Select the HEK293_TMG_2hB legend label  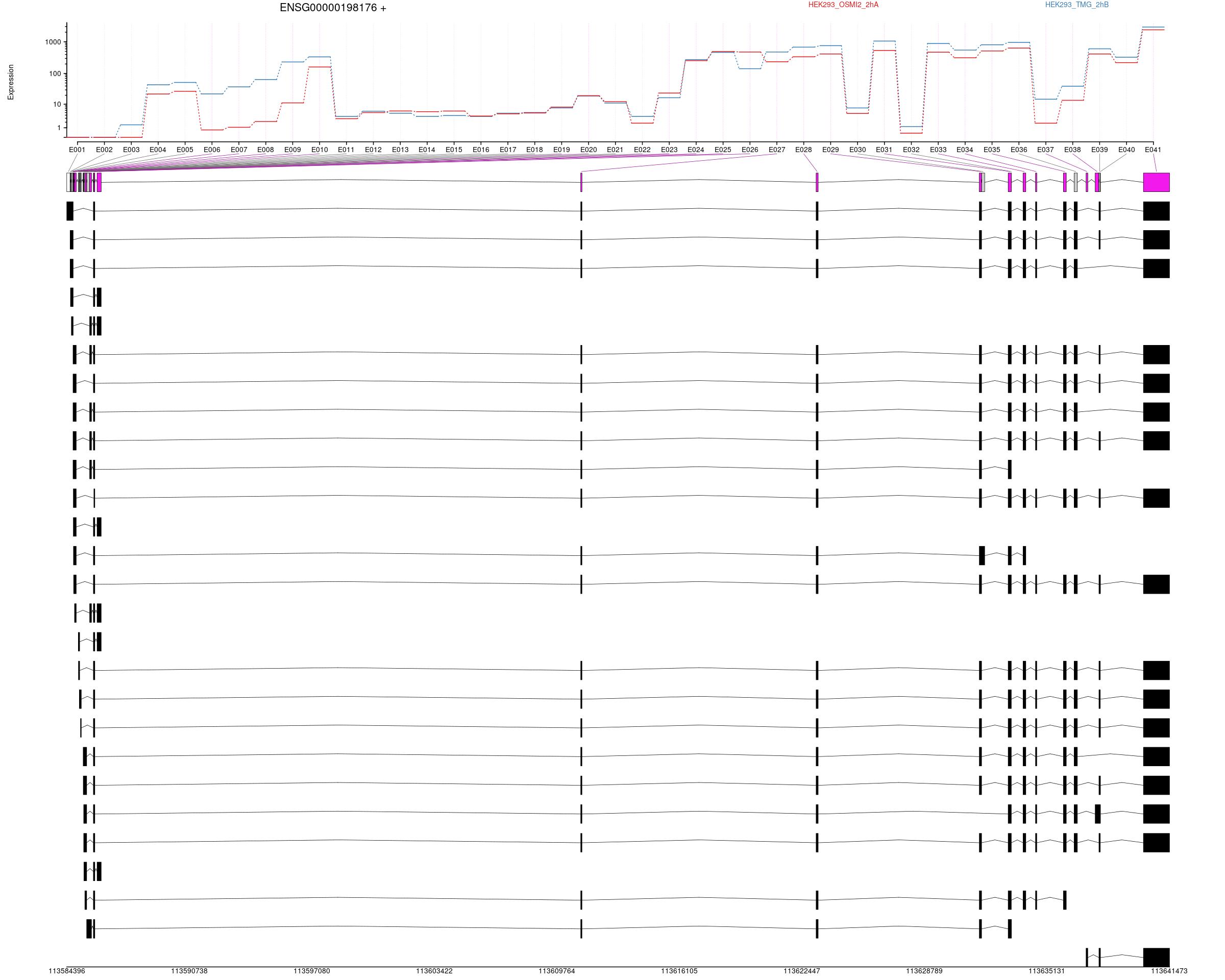[x=1076, y=5]
